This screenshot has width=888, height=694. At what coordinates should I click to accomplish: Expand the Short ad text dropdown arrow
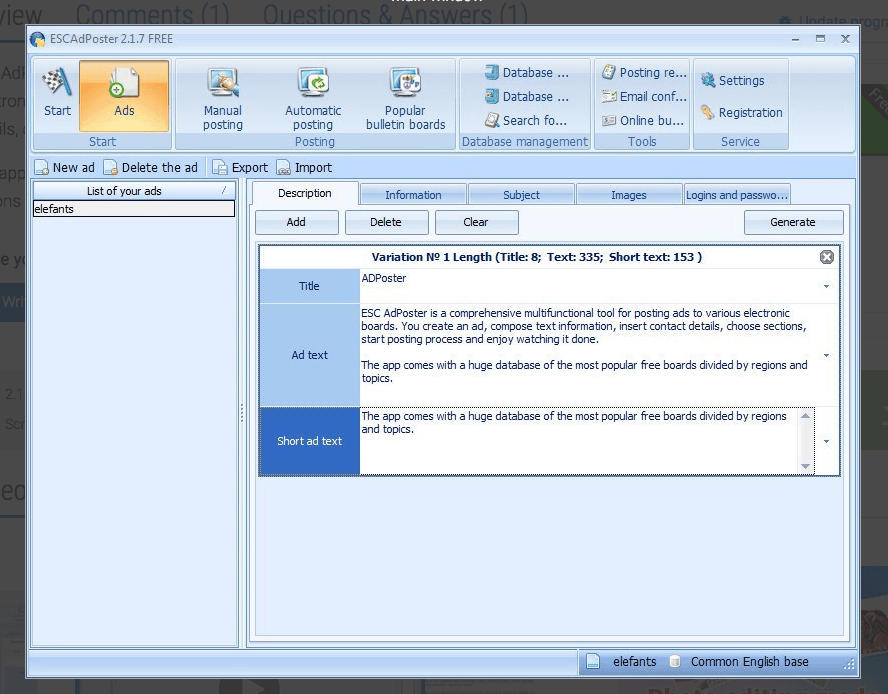826,441
